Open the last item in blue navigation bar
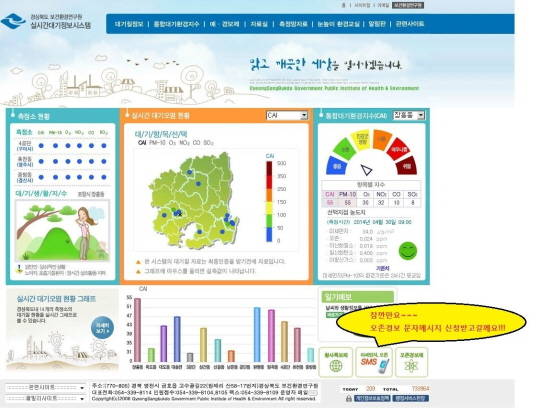 tap(410, 24)
